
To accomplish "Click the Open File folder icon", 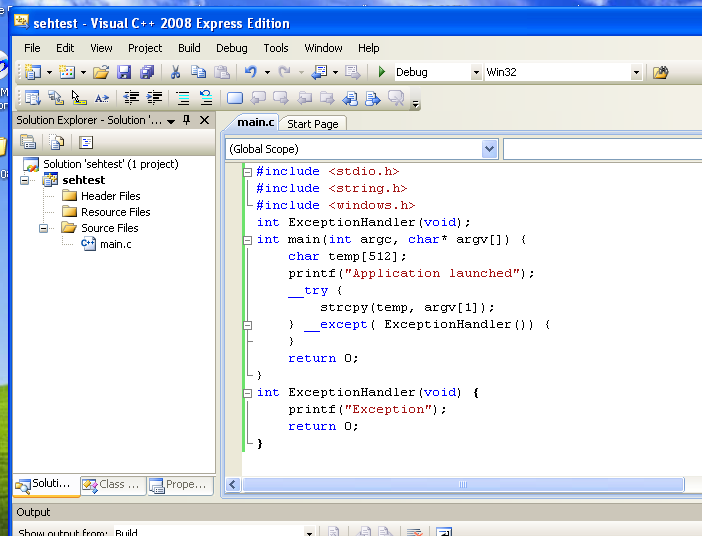I will 101,72.
